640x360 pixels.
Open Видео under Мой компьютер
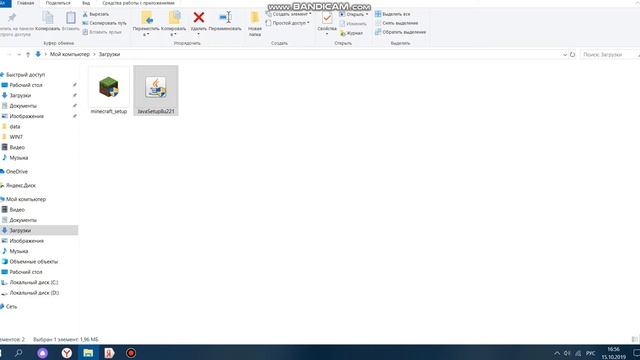(17, 209)
